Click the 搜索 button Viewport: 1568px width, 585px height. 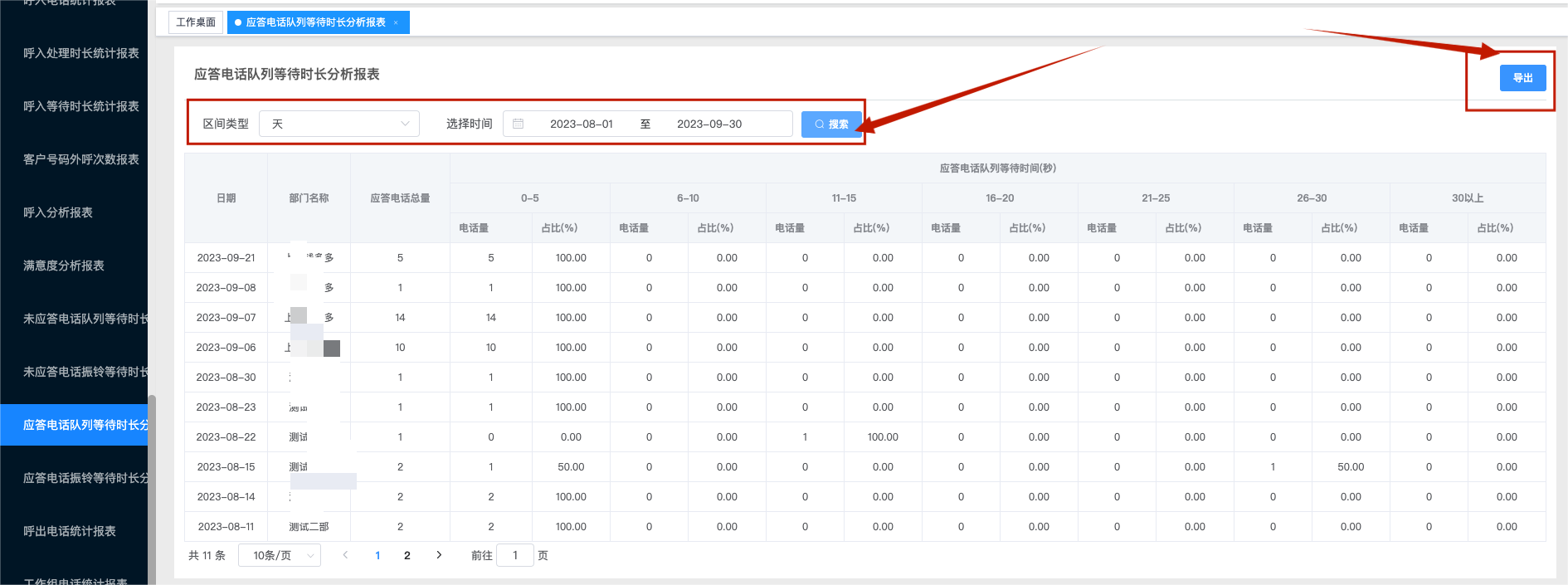tap(831, 124)
